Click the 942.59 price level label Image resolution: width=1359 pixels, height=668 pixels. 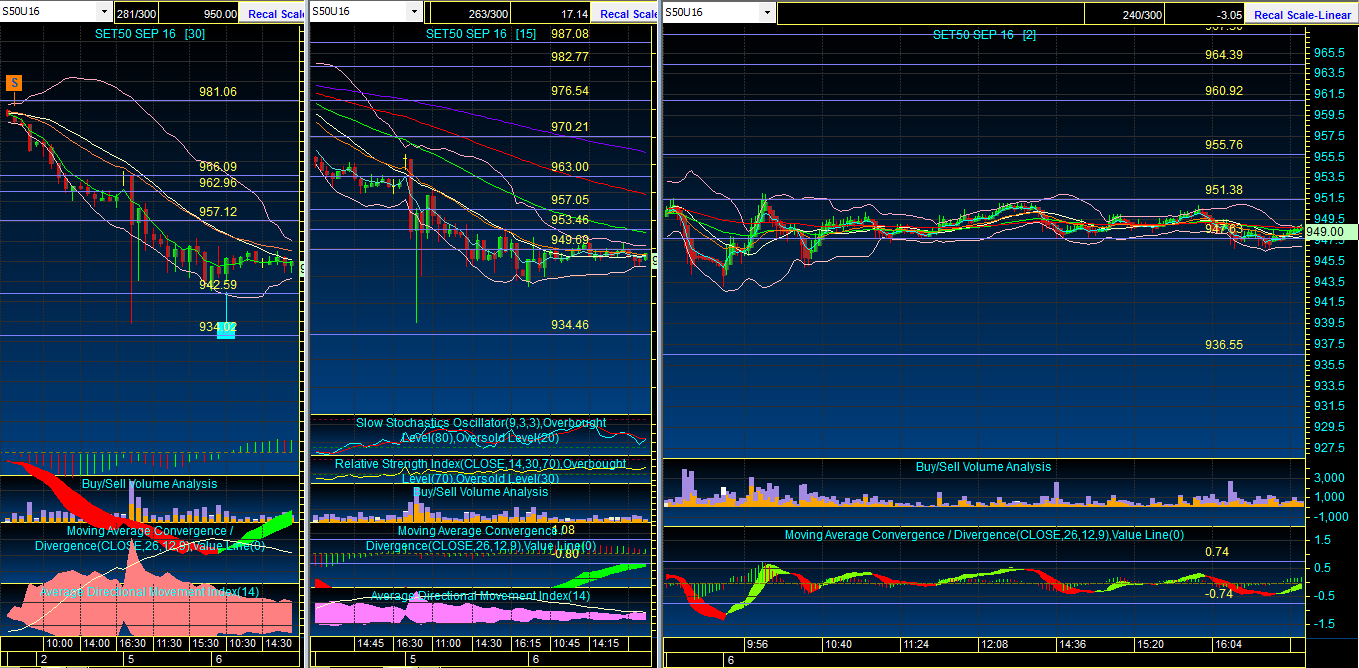coord(218,285)
